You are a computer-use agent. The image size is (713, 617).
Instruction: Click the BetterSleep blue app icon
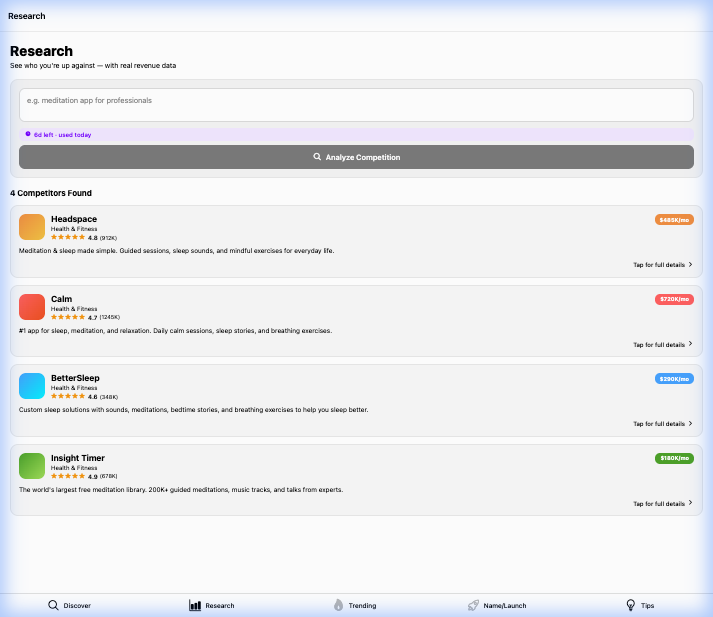pos(32,386)
